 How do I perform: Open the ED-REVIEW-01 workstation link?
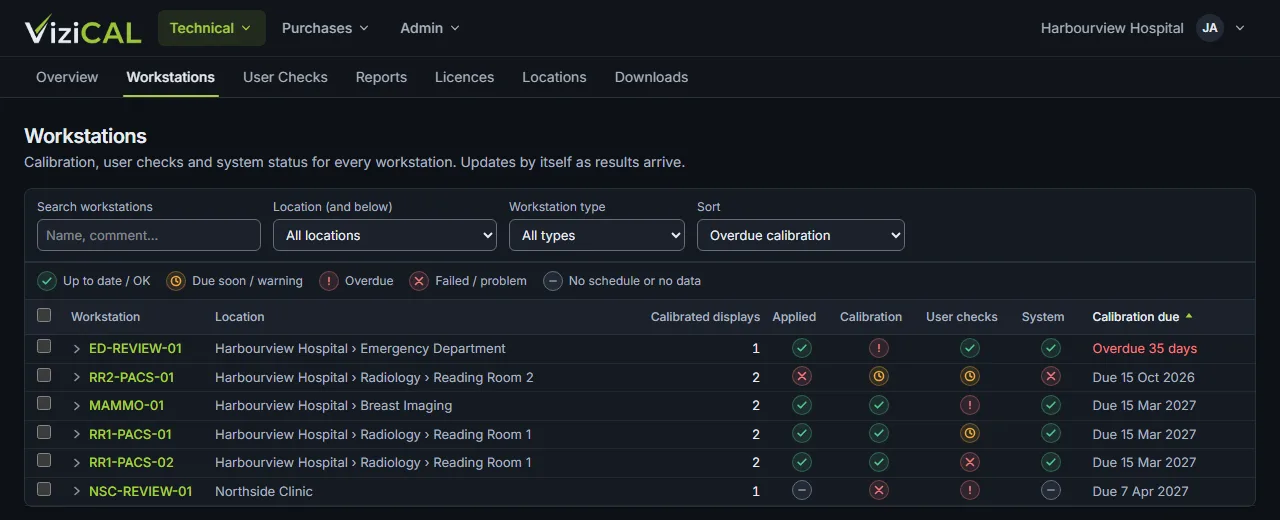(x=135, y=349)
